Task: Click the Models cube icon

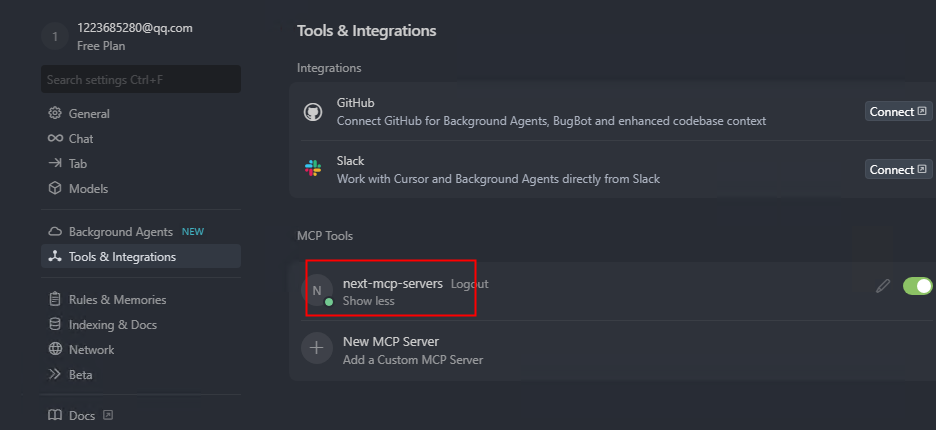Action: coord(55,189)
